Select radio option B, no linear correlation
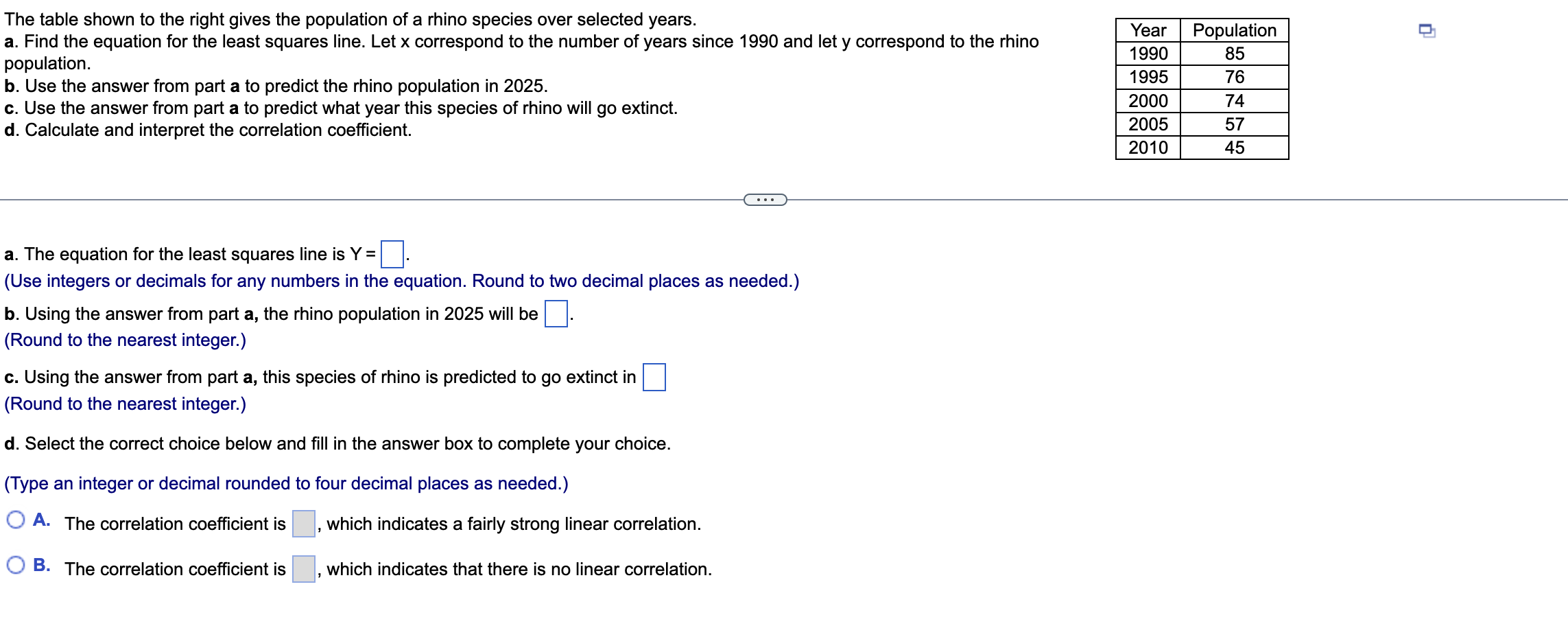Viewport: 1568px width, 626px height. click(16, 565)
